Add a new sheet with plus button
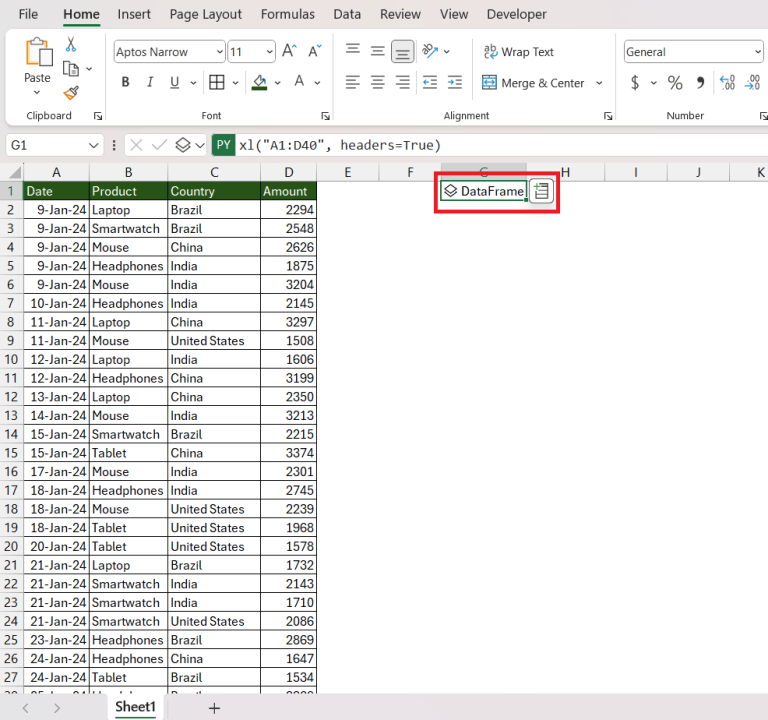This screenshot has height=720, width=768. tap(214, 707)
